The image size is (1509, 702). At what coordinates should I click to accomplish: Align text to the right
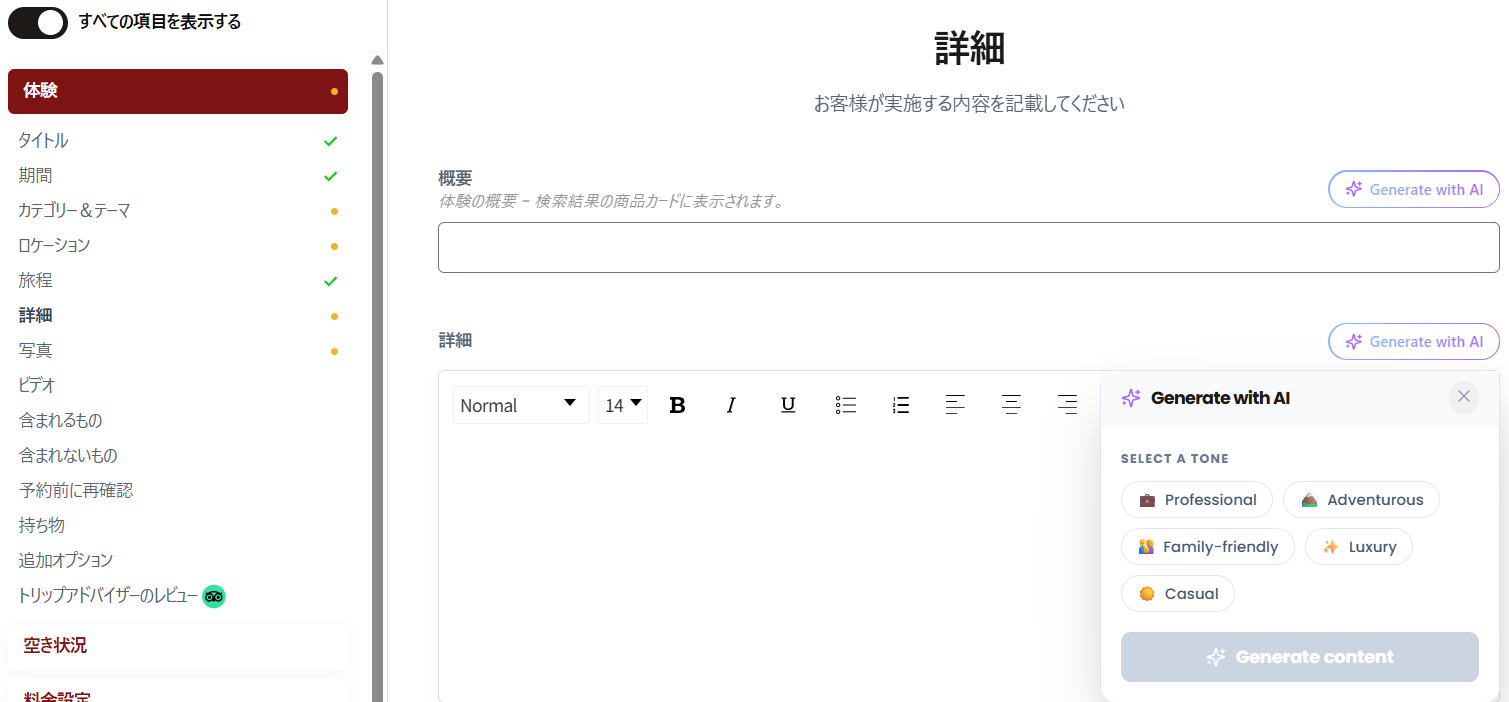[1067, 405]
